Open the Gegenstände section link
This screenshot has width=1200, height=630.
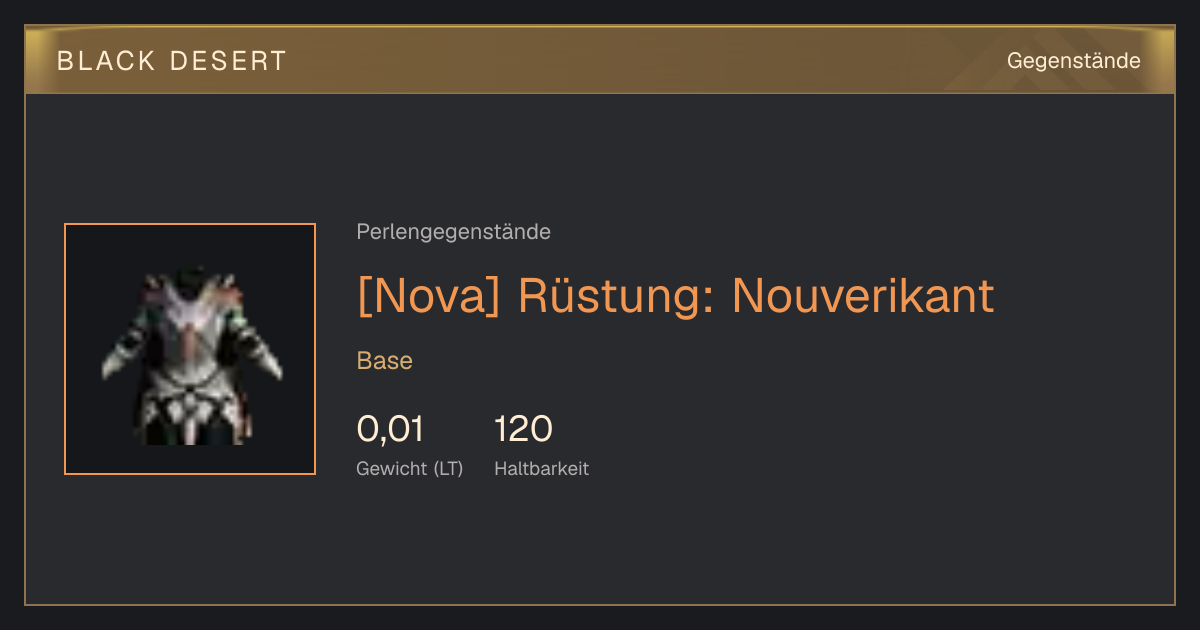point(1073,61)
